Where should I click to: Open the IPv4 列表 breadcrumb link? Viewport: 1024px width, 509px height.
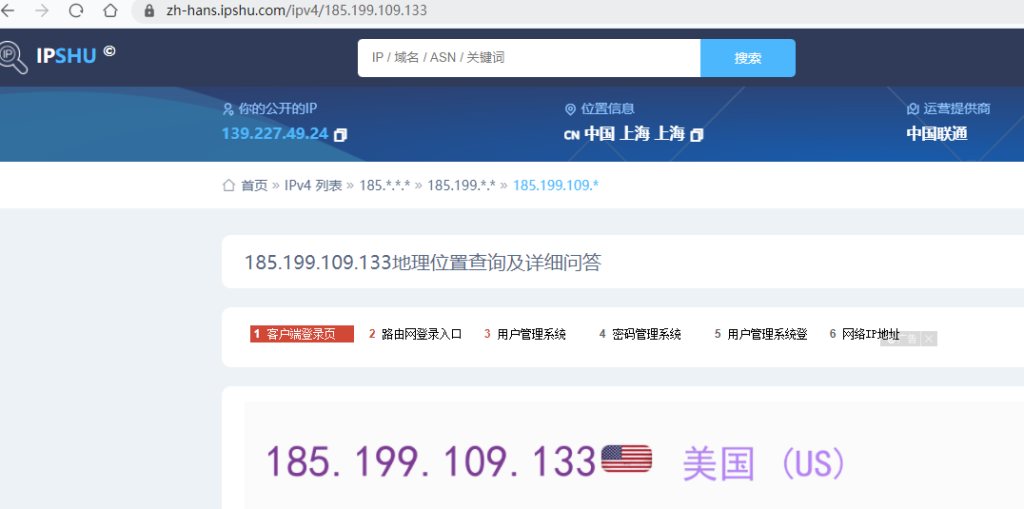tap(313, 185)
